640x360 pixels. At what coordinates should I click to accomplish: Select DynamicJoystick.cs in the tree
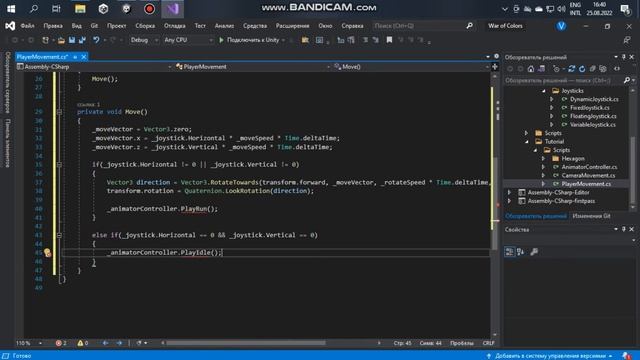[594, 99]
